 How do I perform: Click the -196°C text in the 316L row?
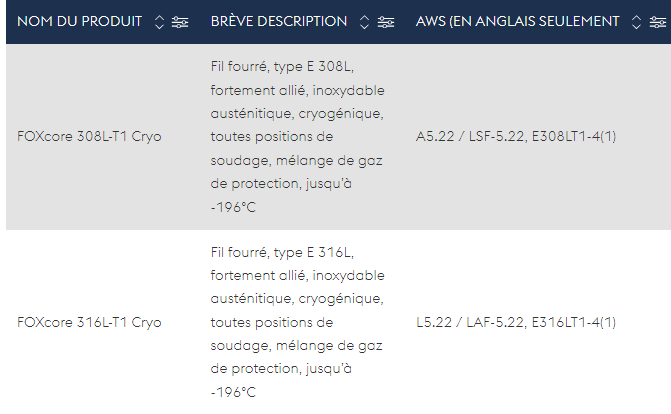tap(233, 392)
